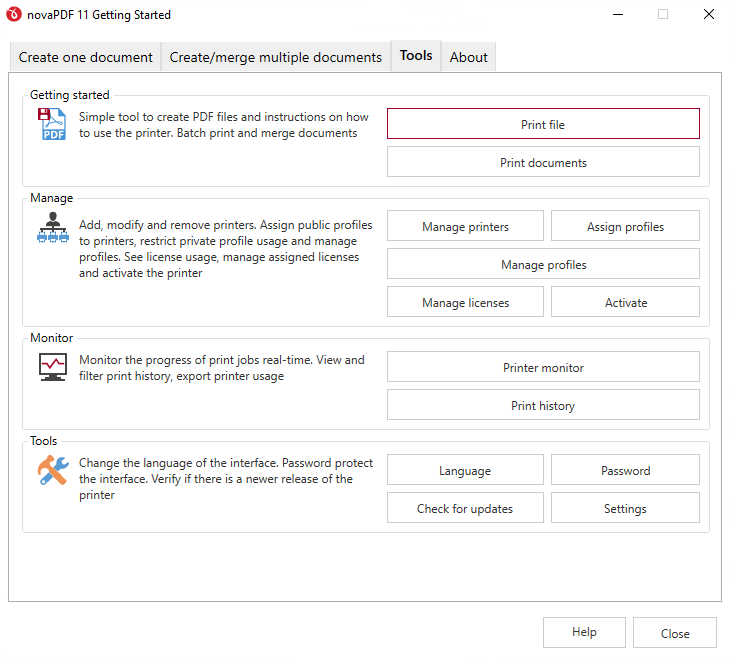Viewport: 731px width, 661px height.
Task: Open Manage printers
Action: tap(465, 226)
